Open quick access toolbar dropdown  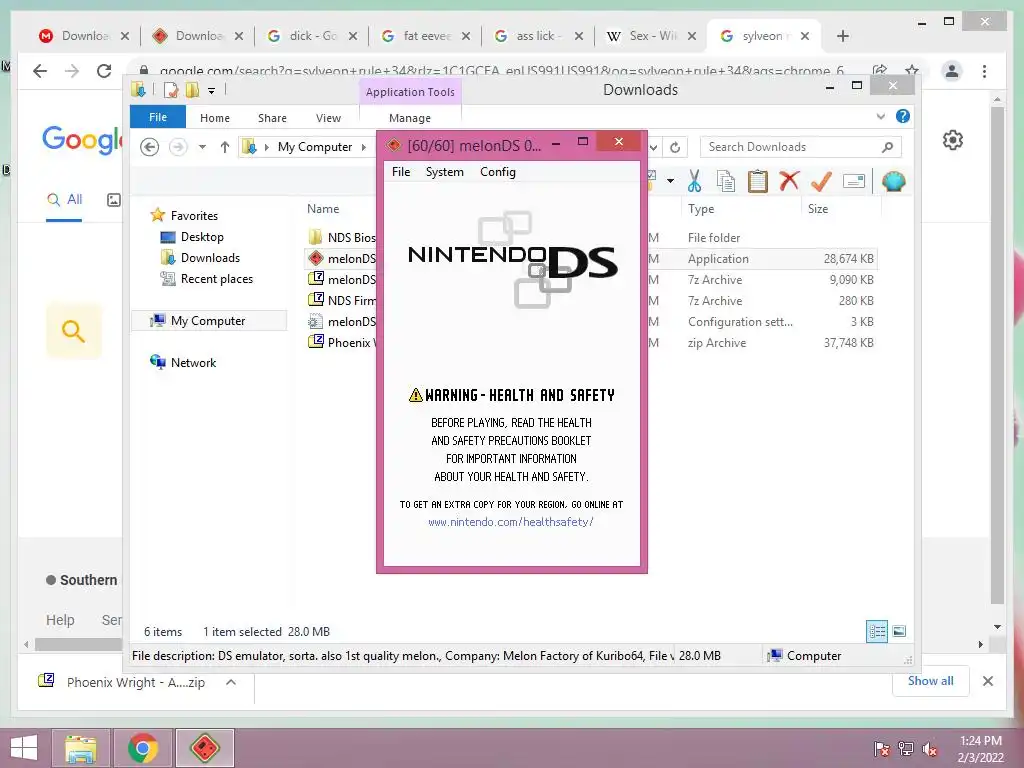click(212, 91)
